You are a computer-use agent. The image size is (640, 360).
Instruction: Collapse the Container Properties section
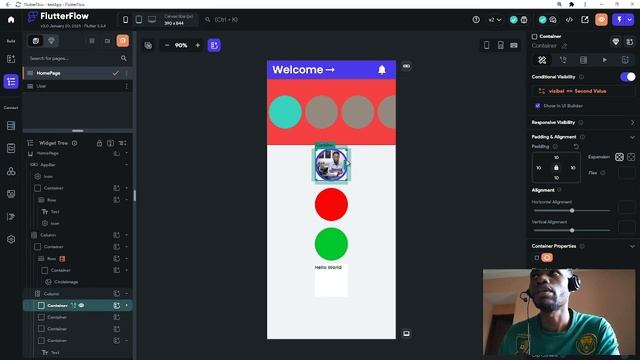(x=632, y=247)
